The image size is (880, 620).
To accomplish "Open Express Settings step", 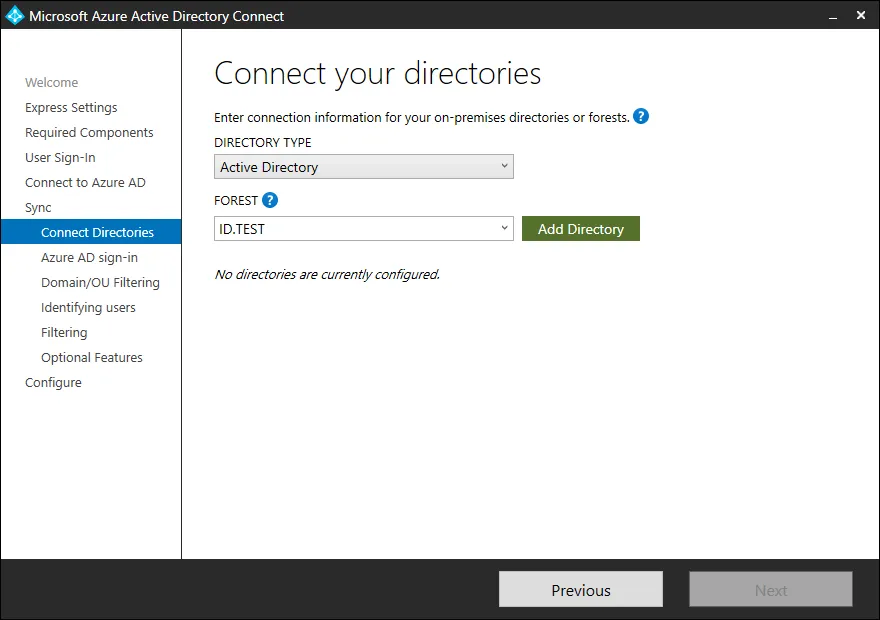I will click(71, 108).
